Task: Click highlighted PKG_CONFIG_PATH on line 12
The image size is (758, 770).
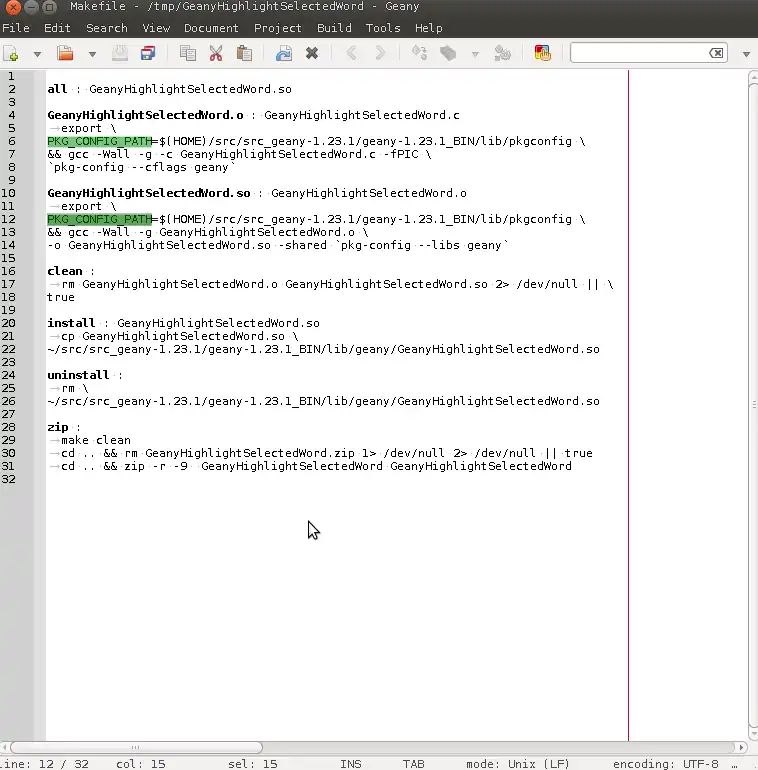Action: [100, 219]
